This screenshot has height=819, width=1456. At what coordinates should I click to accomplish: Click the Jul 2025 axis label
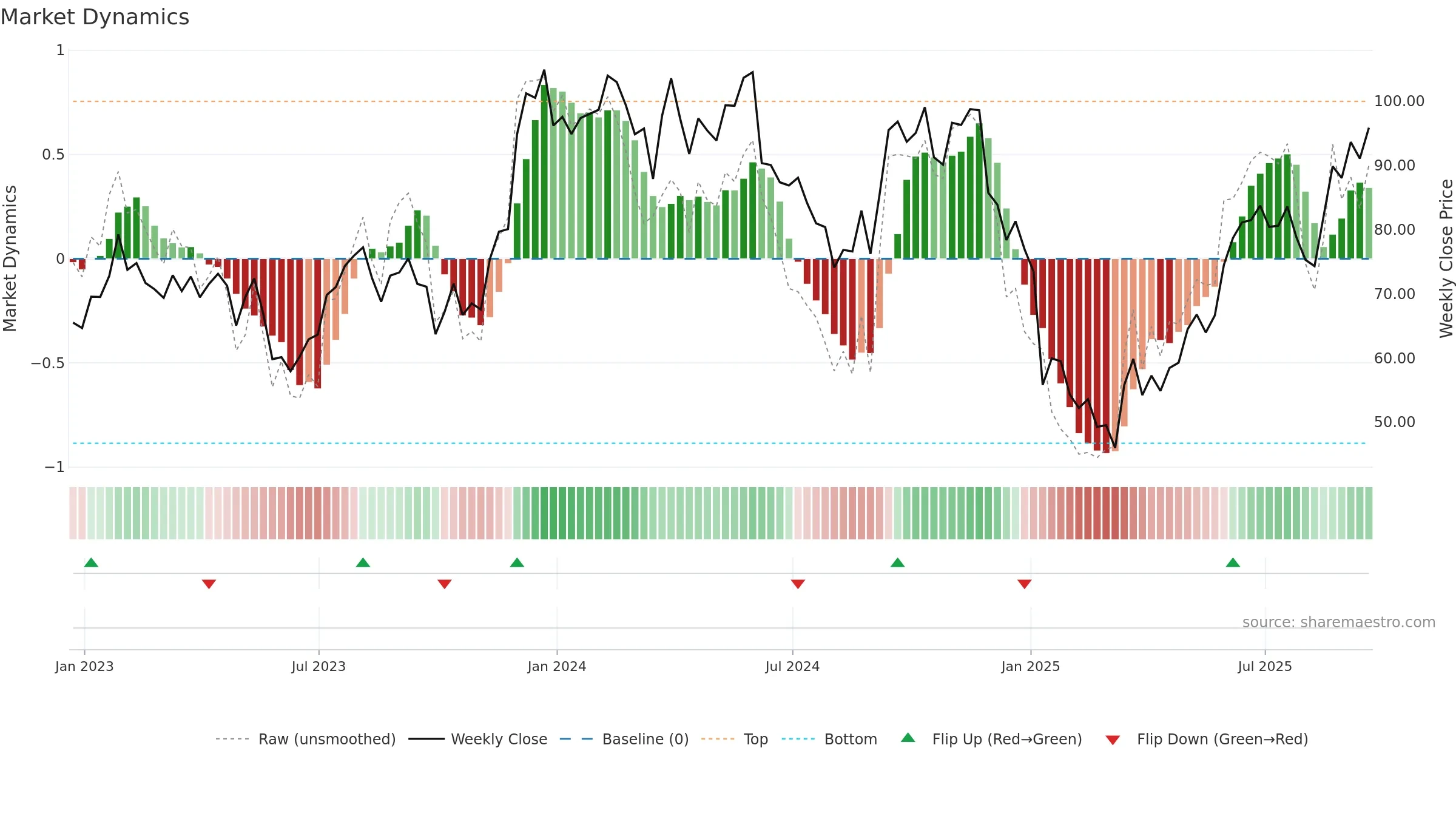1265,666
